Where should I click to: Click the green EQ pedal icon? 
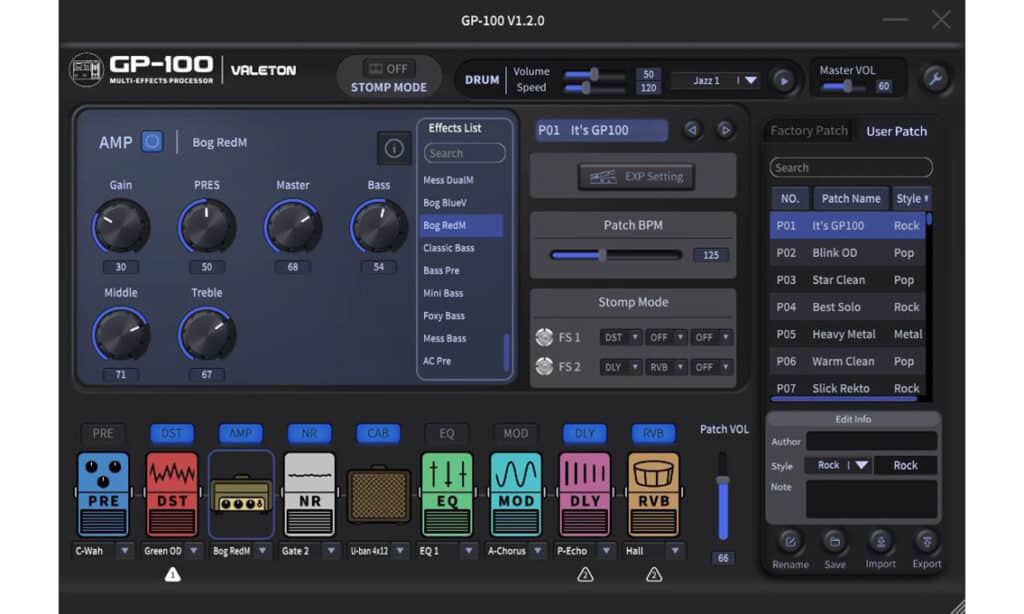click(x=447, y=494)
